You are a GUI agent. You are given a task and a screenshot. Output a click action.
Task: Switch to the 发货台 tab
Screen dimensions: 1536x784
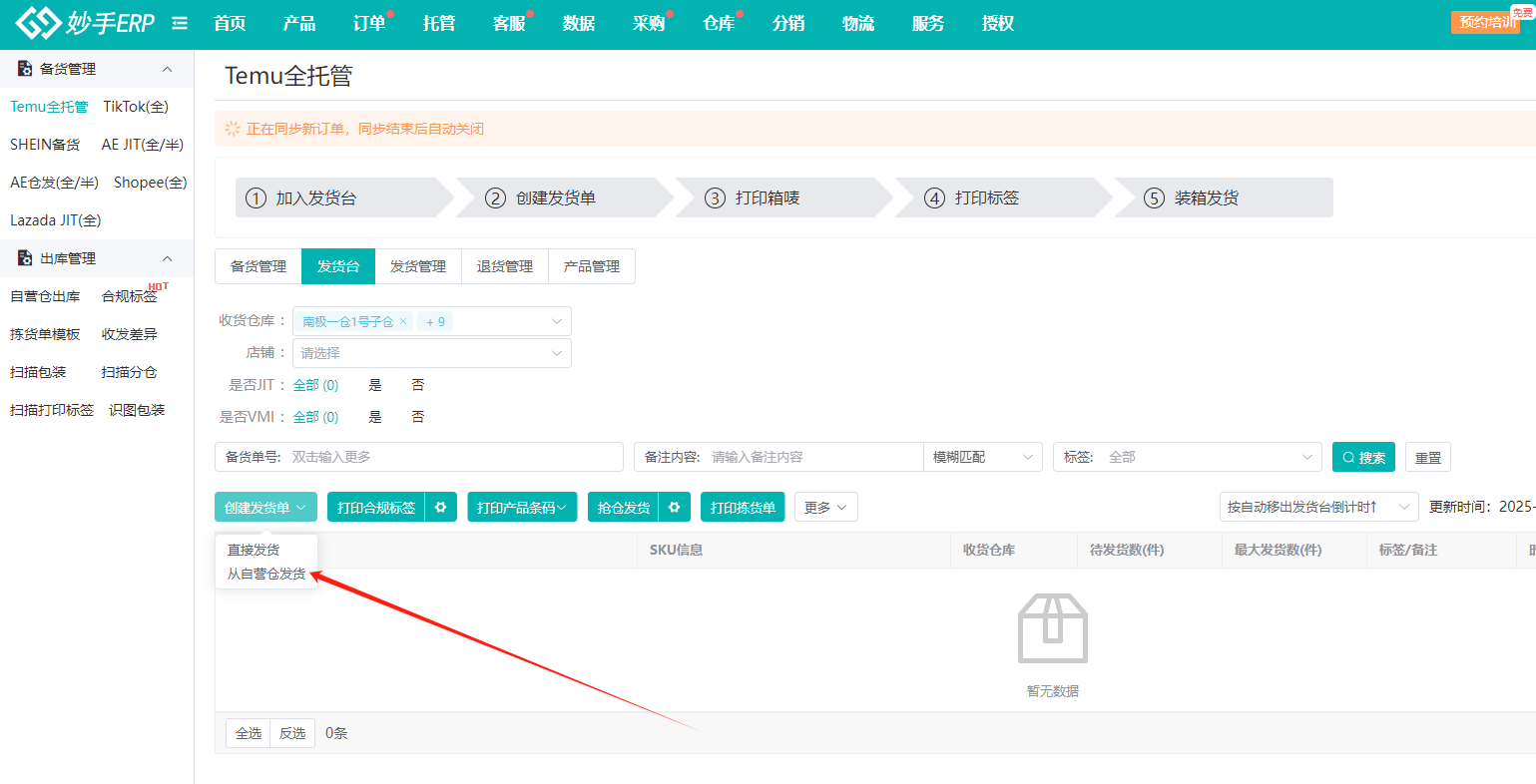pos(338,266)
